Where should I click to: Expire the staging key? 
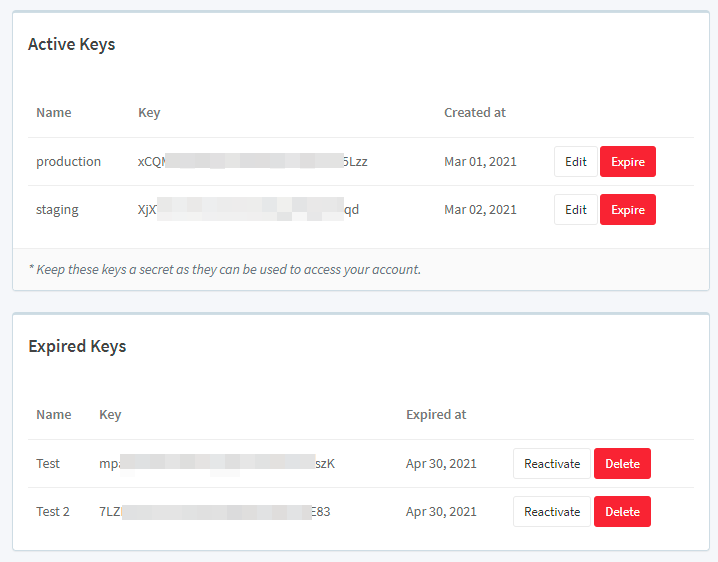(627, 210)
